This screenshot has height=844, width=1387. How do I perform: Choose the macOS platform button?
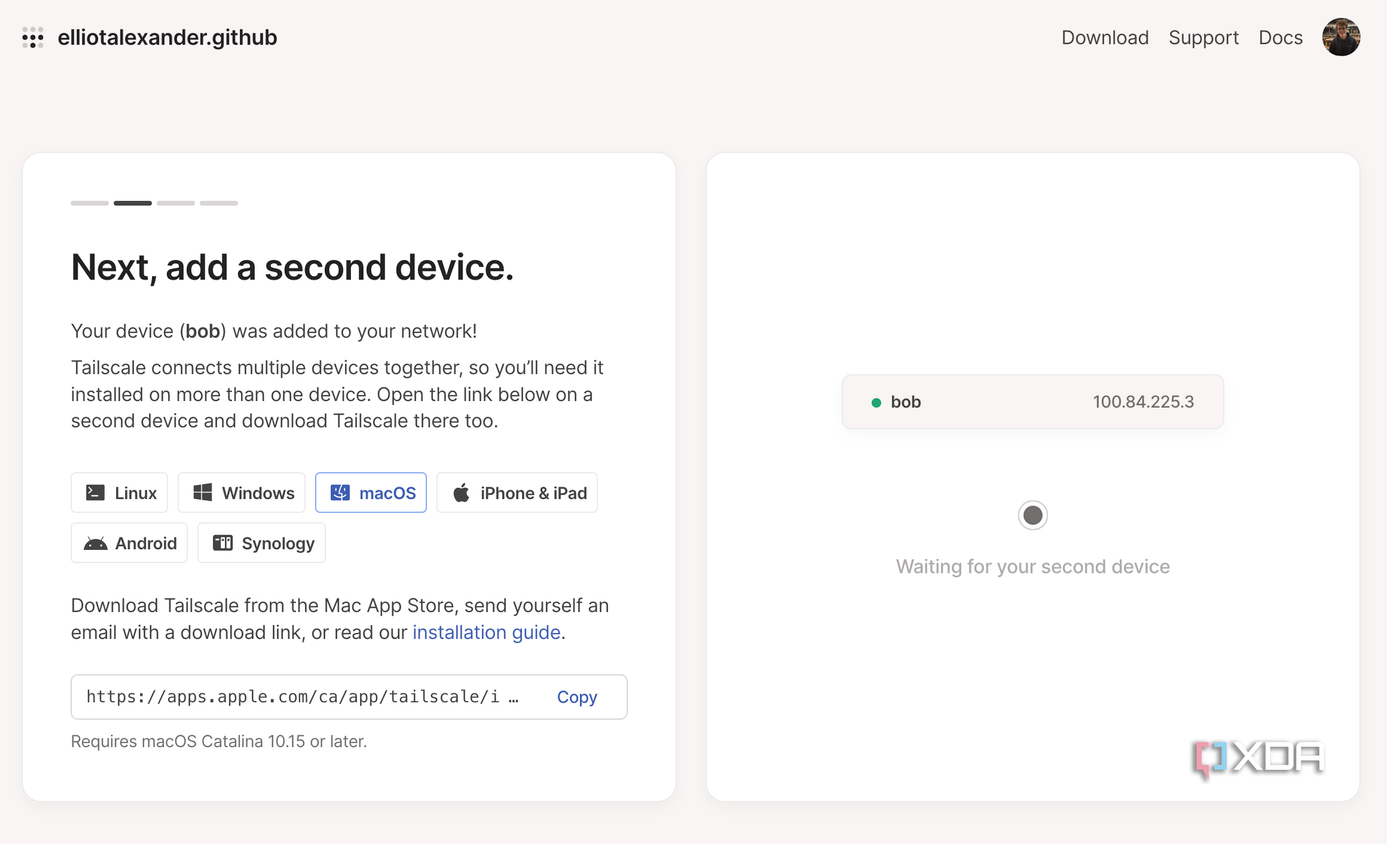(371, 493)
